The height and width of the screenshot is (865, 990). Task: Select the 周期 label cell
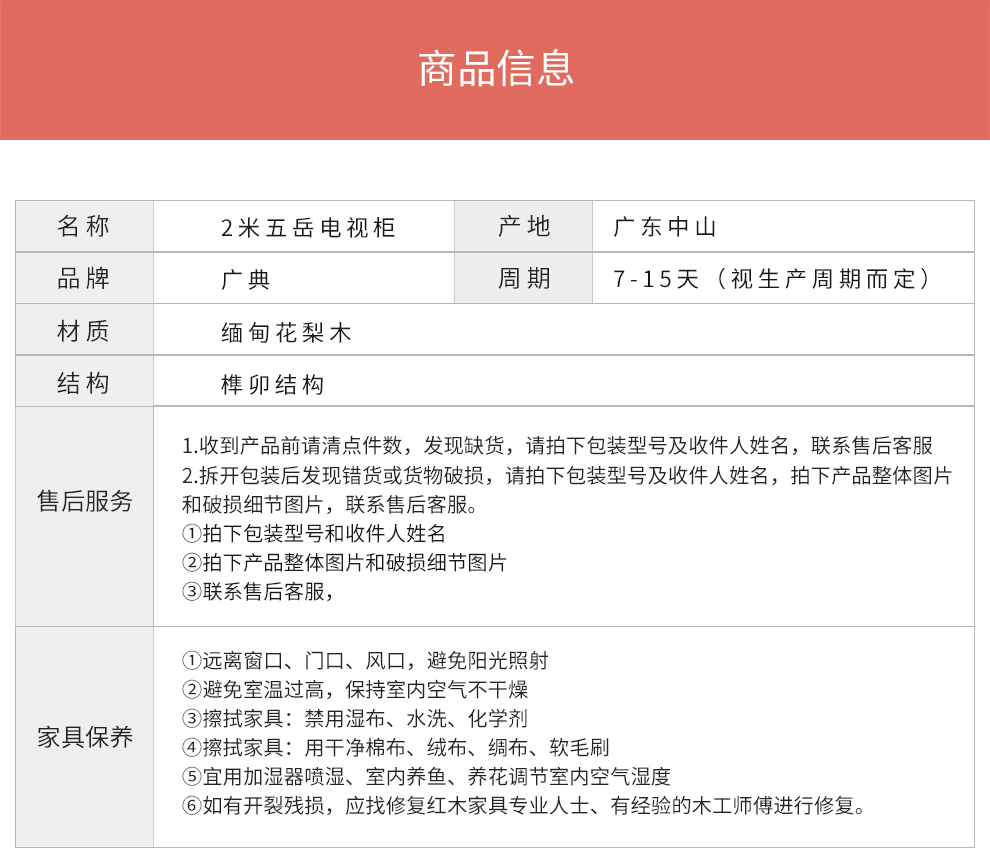[524, 279]
